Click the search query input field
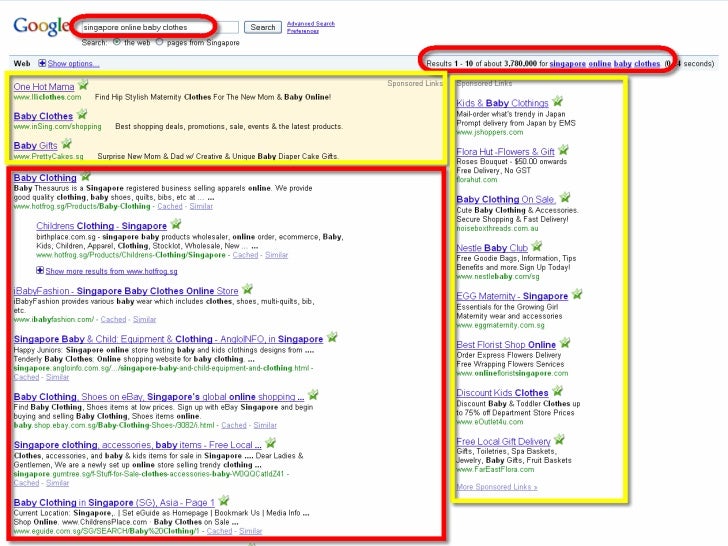 pyautogui.click(x=159, y=27)
